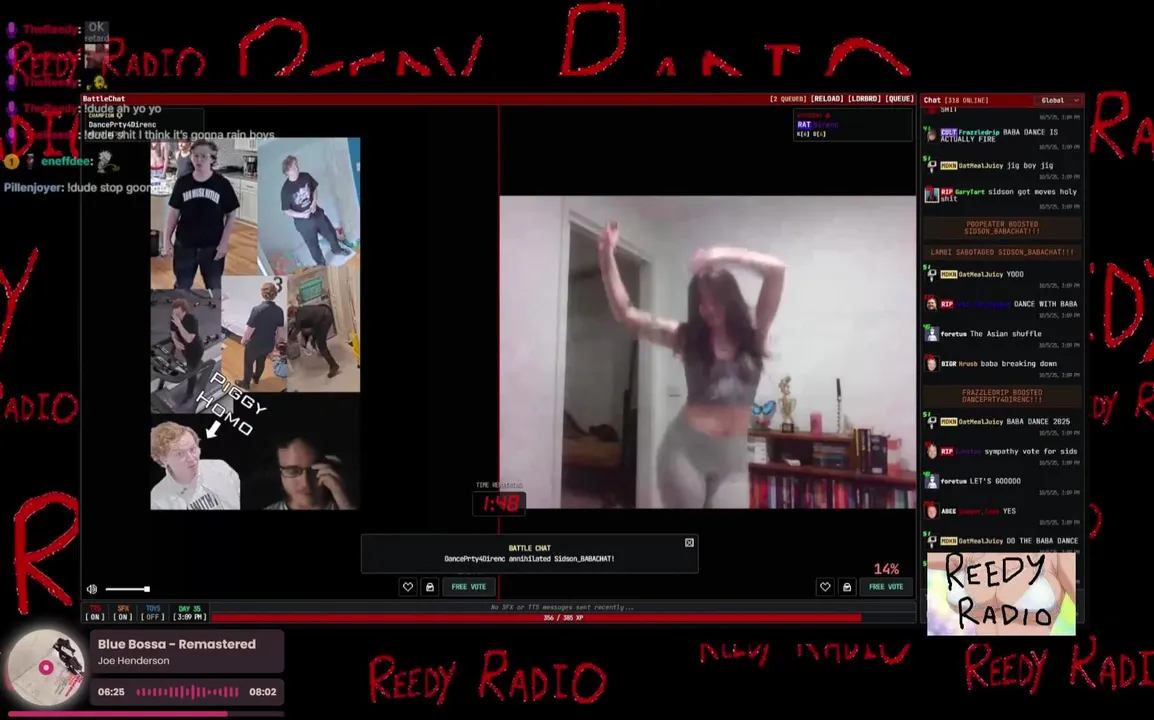The width and height of the screenshot is (1154, 720).
Task: Click the [RELOAD] menu item
Action: tap(826, 99)
